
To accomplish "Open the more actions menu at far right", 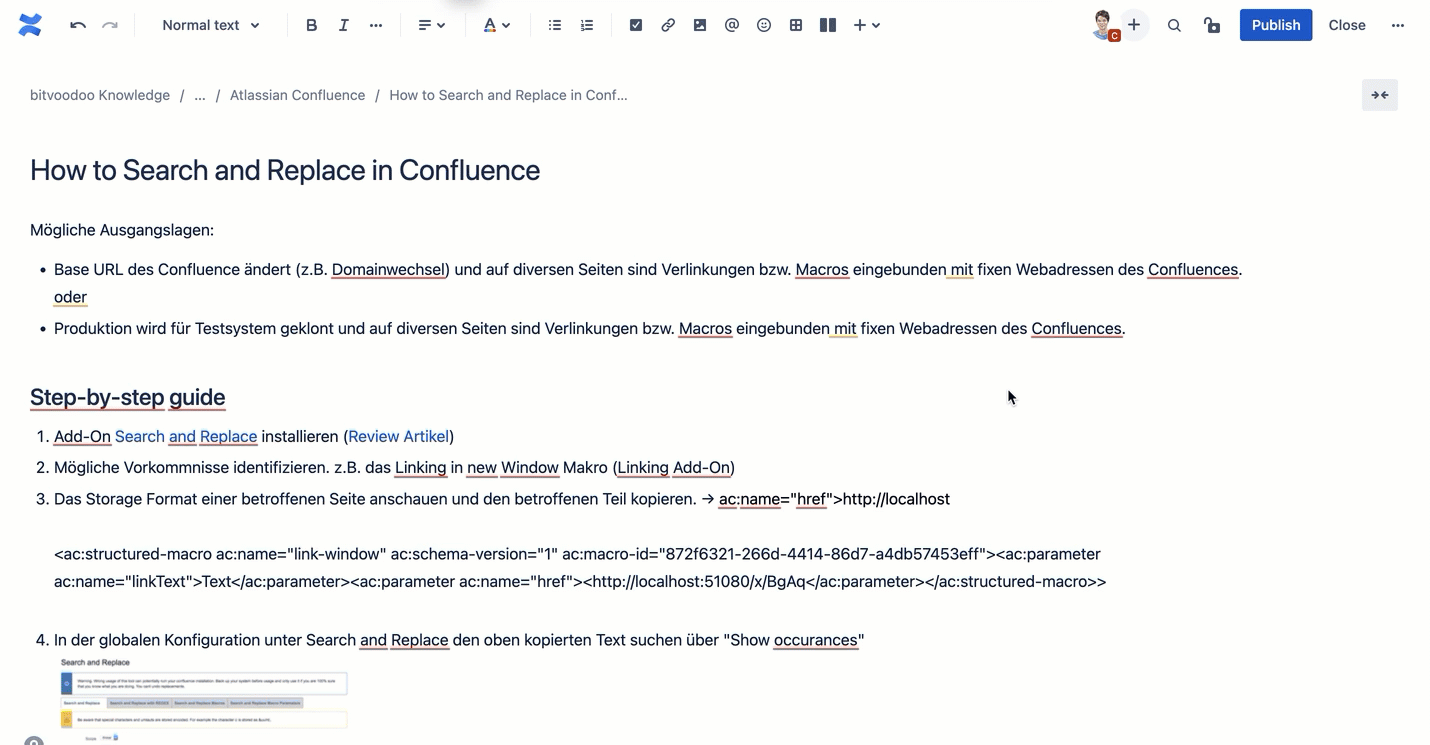I will (1398, 25).
